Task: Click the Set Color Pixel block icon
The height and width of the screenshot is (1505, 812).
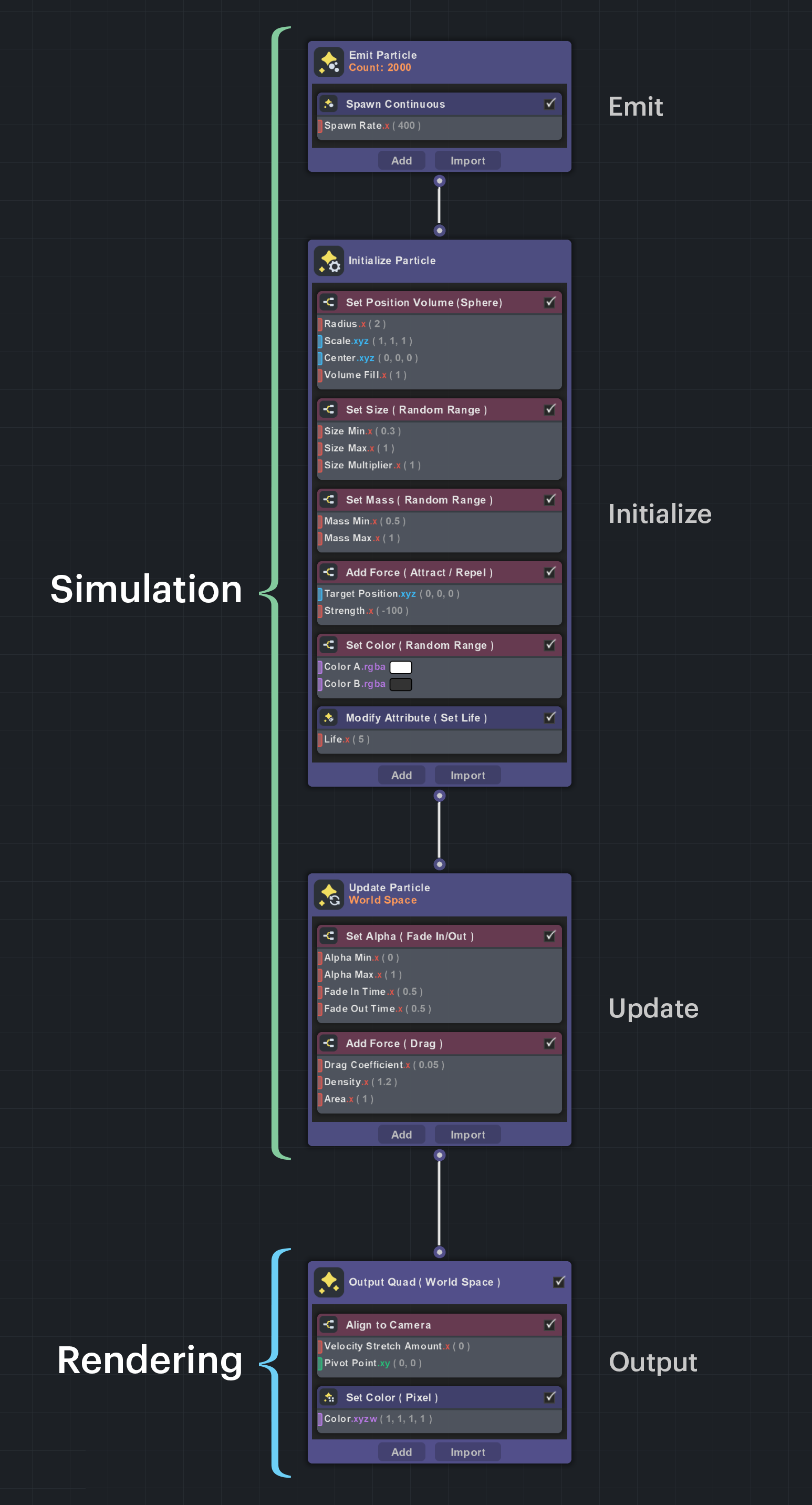Action: point(329,1397)
